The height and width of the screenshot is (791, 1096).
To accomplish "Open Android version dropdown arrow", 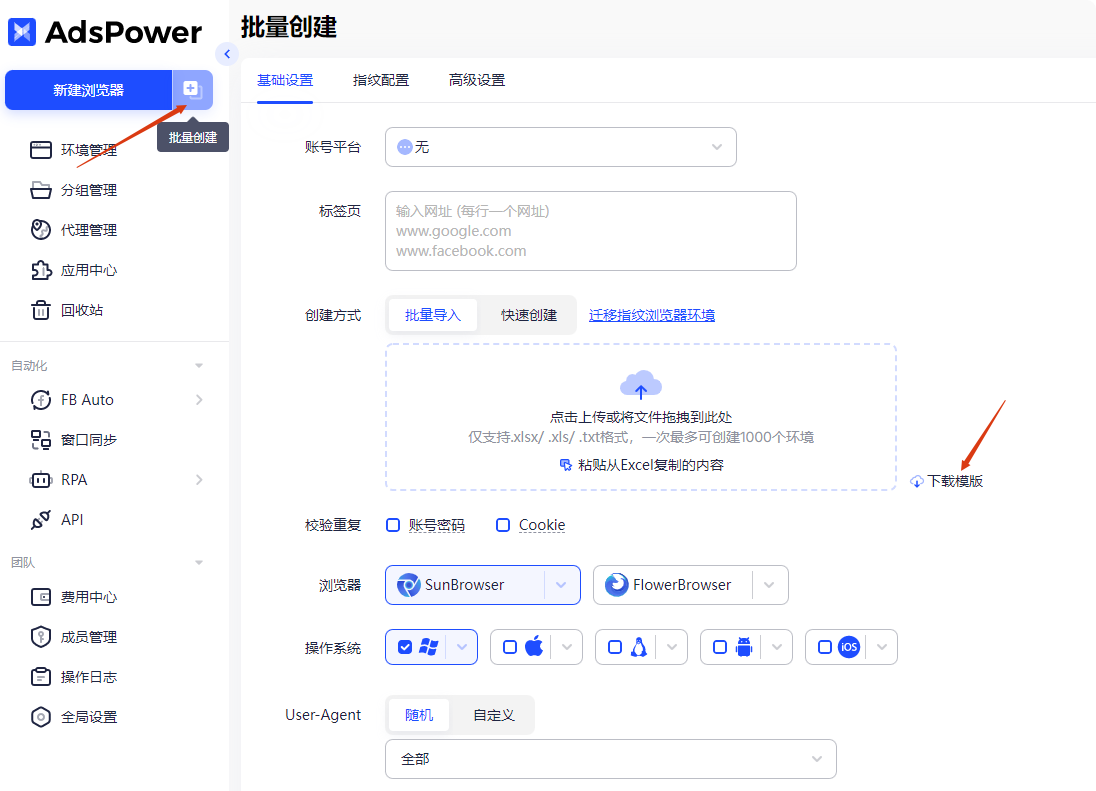I will 777,647.
